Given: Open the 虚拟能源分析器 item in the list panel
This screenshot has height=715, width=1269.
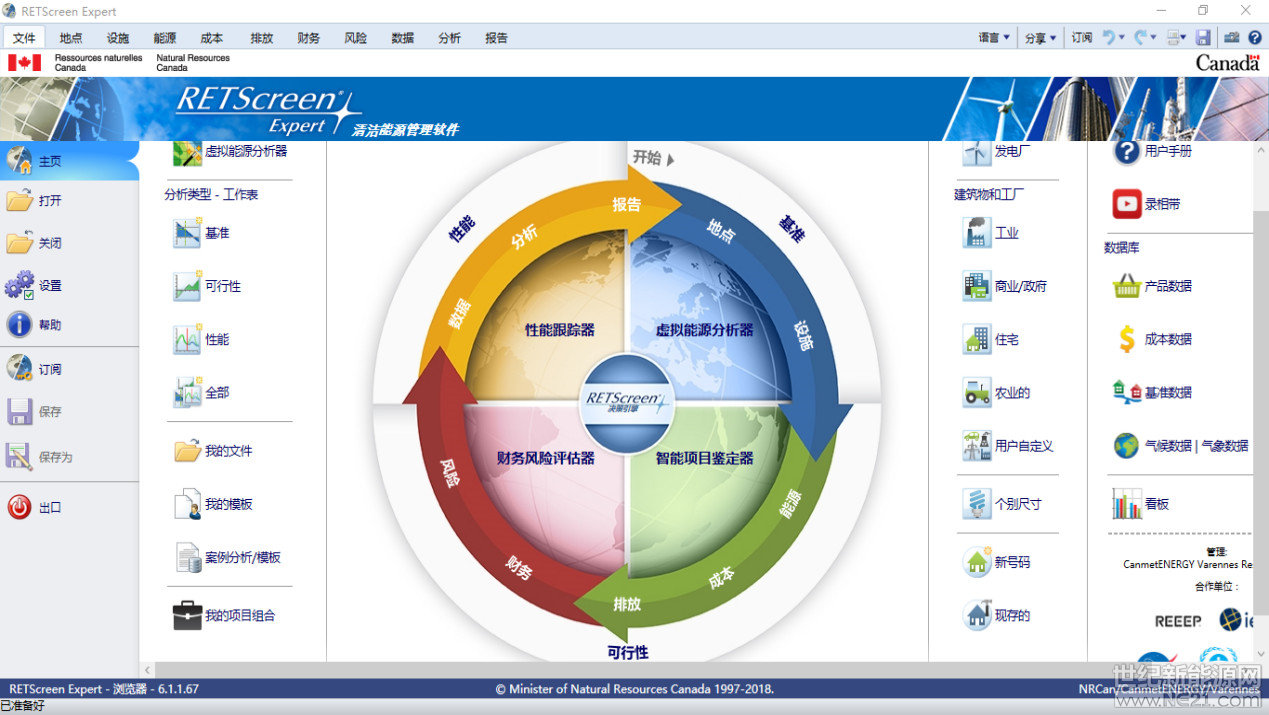Looking at the screenshot, I should pos(230,152).
